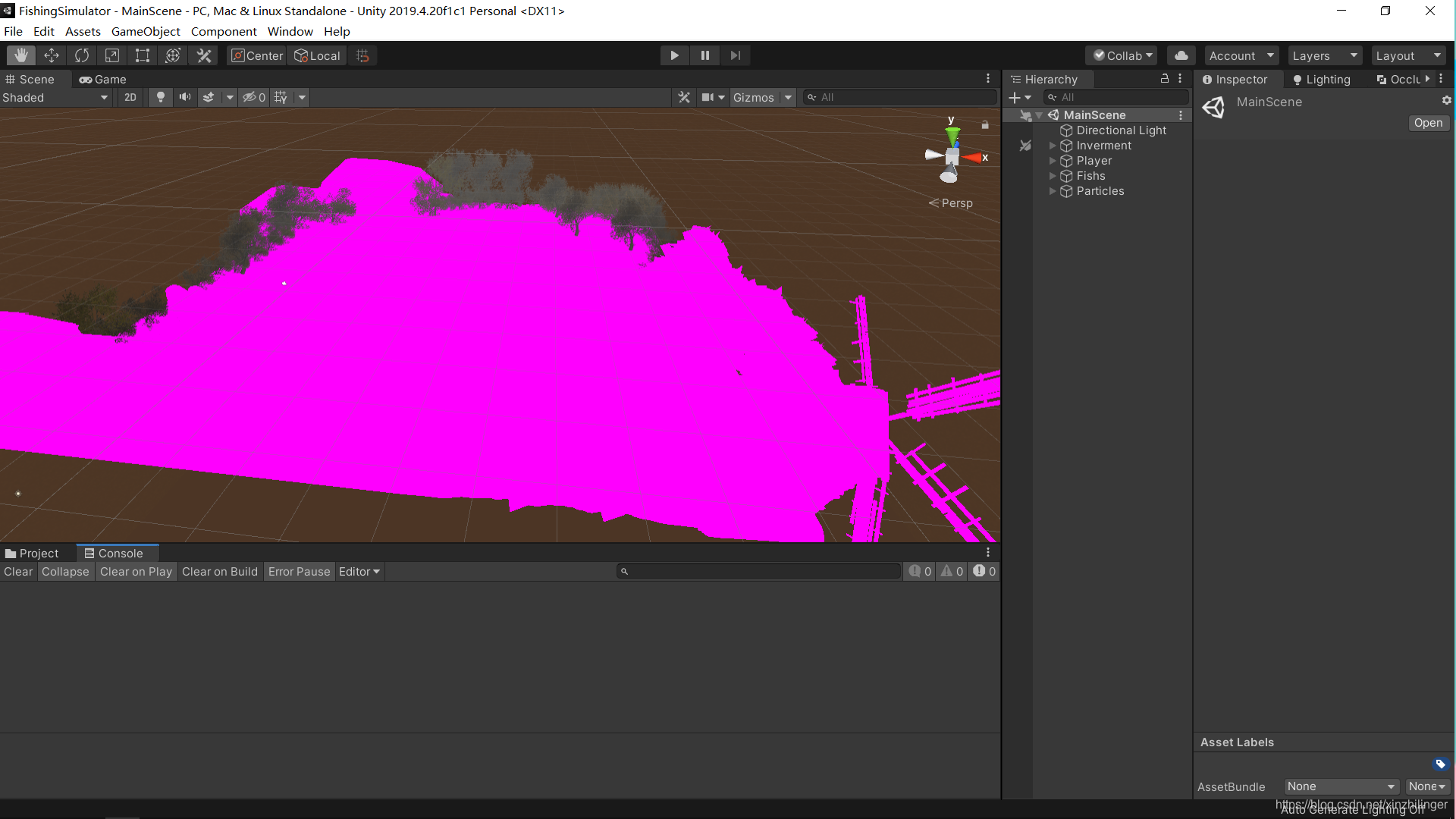Click the Console search field
Viewport: 1456px width, 819px height.
coord(758,572)
